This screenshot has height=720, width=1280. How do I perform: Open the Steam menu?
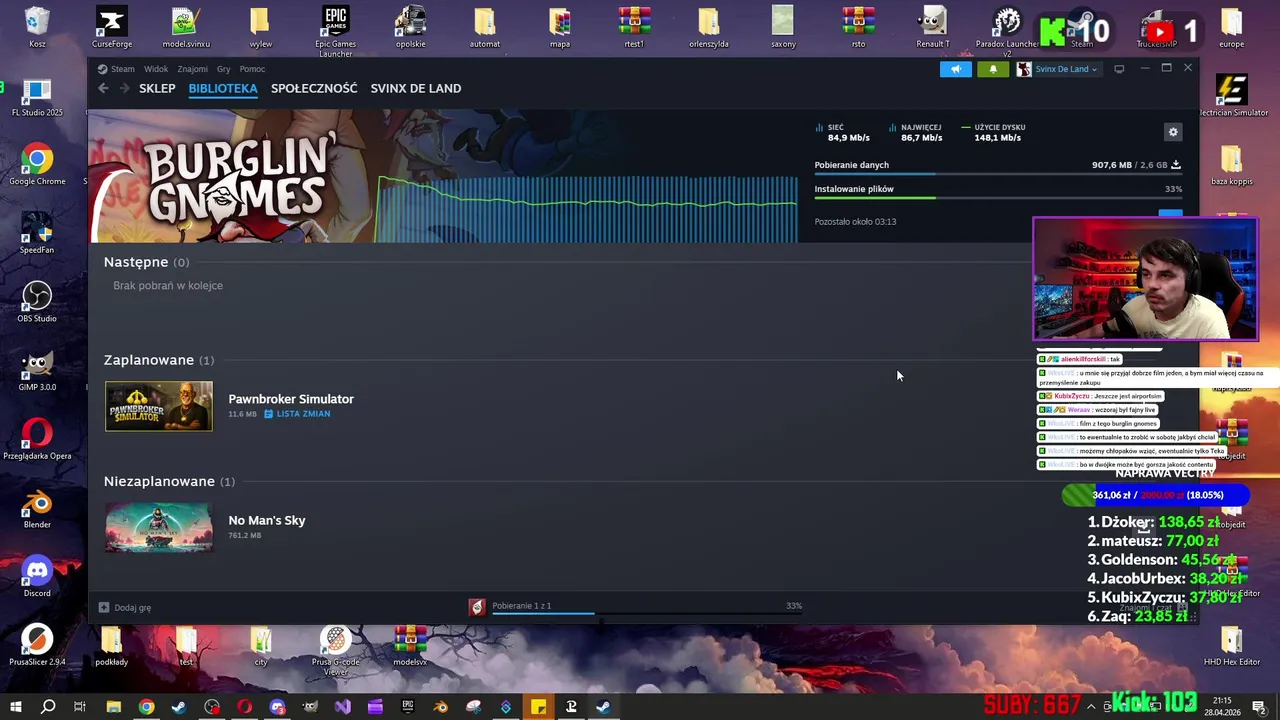(x=123, y=69)
